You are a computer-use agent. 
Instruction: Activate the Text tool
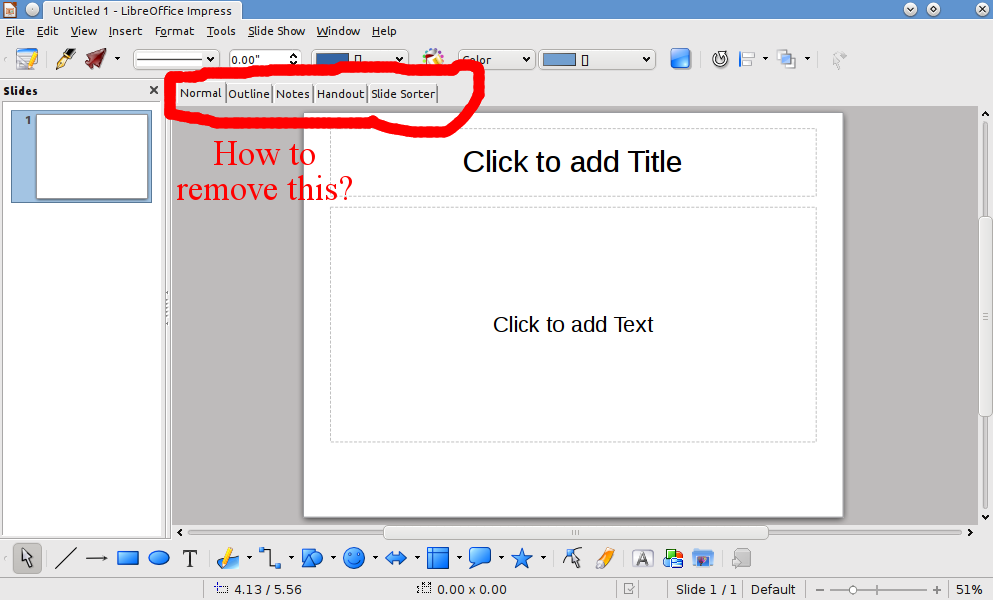click(190, 558)
